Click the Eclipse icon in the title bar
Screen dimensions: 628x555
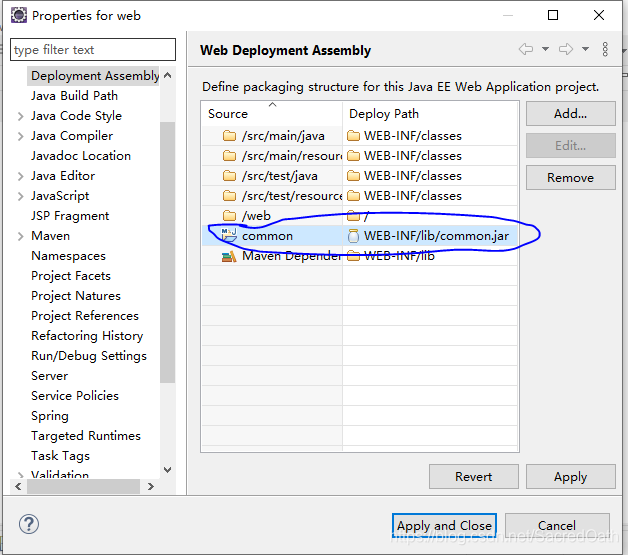click(18, 16)
